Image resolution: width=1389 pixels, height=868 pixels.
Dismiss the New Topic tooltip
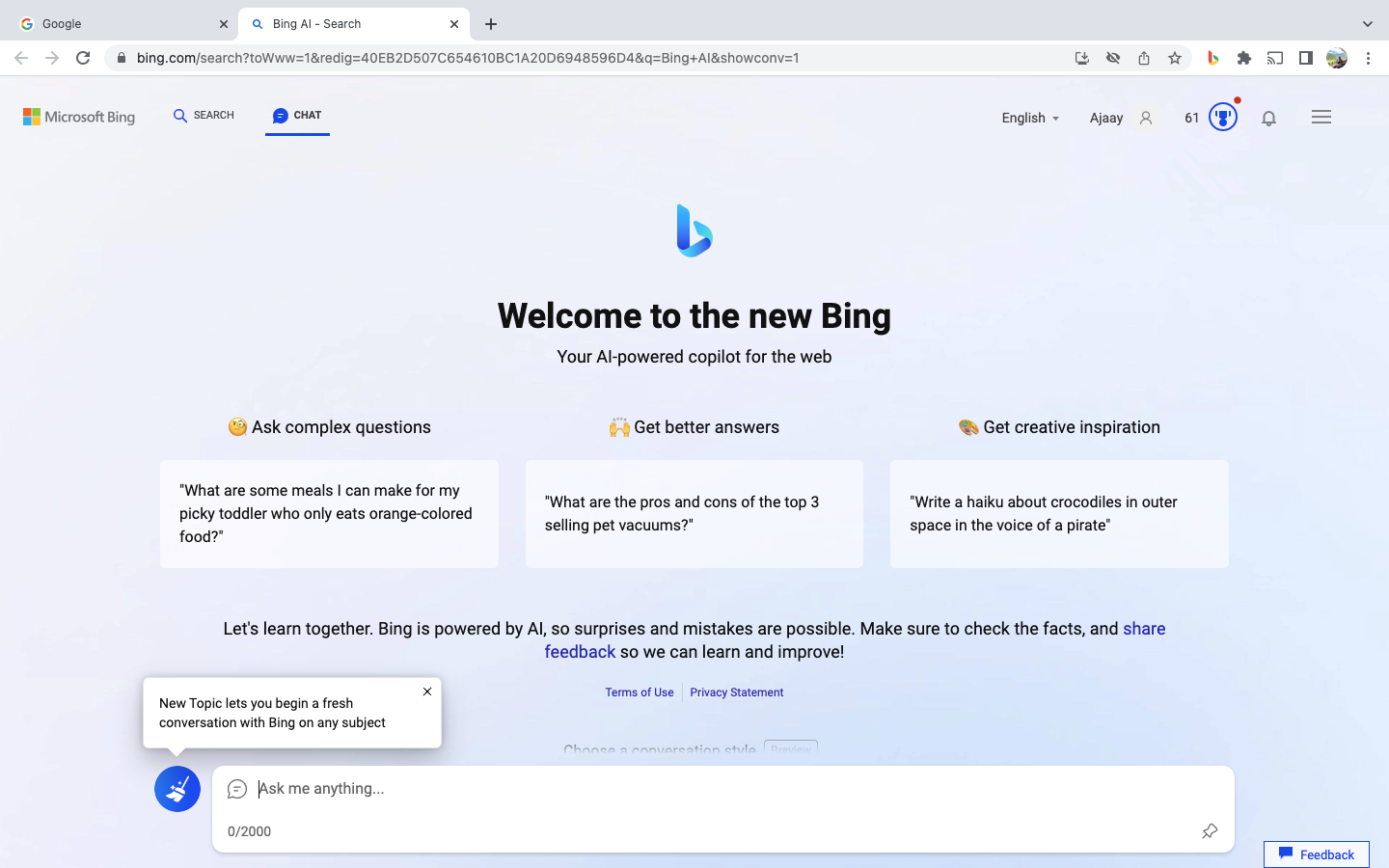click(427, 692)
